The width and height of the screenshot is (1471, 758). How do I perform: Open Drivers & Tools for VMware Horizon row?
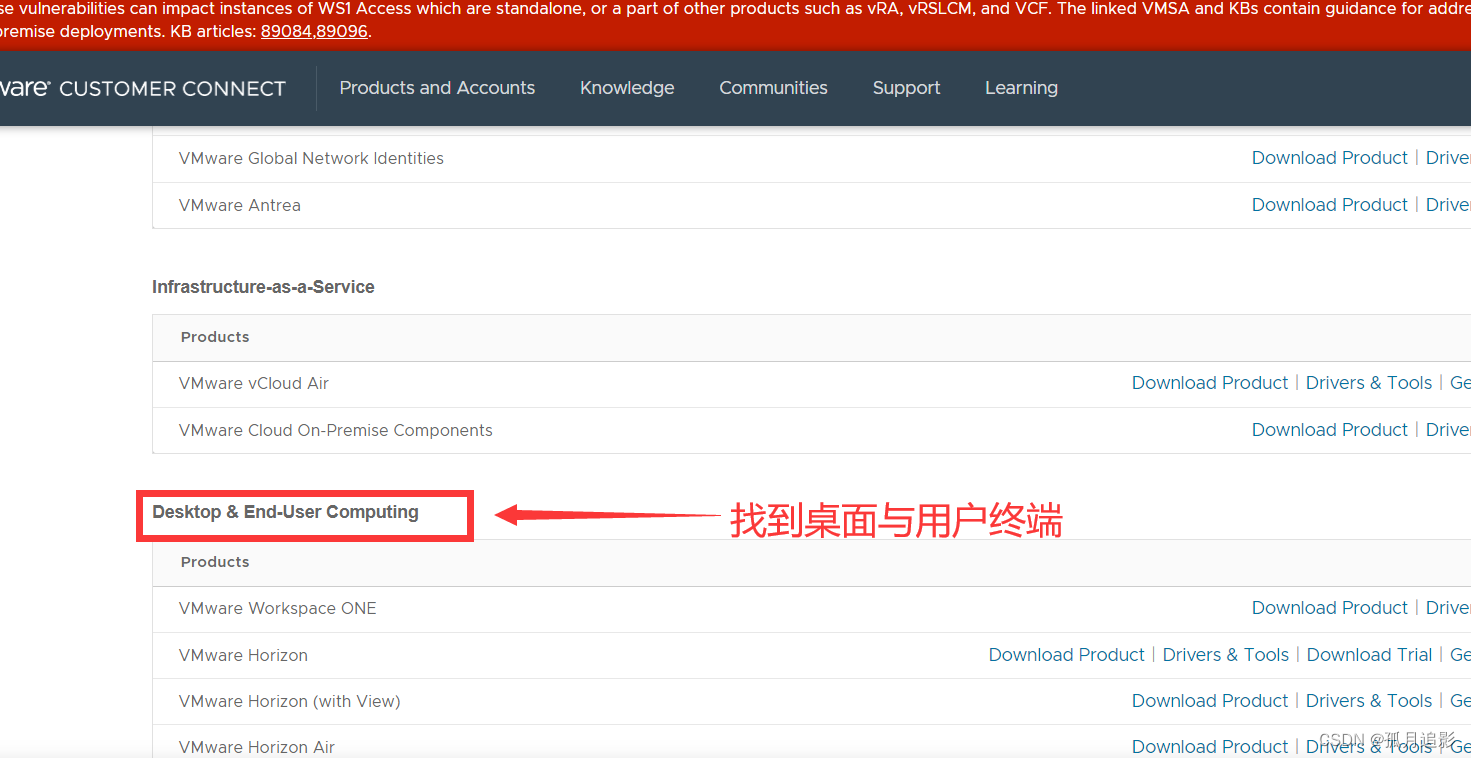1226,655
